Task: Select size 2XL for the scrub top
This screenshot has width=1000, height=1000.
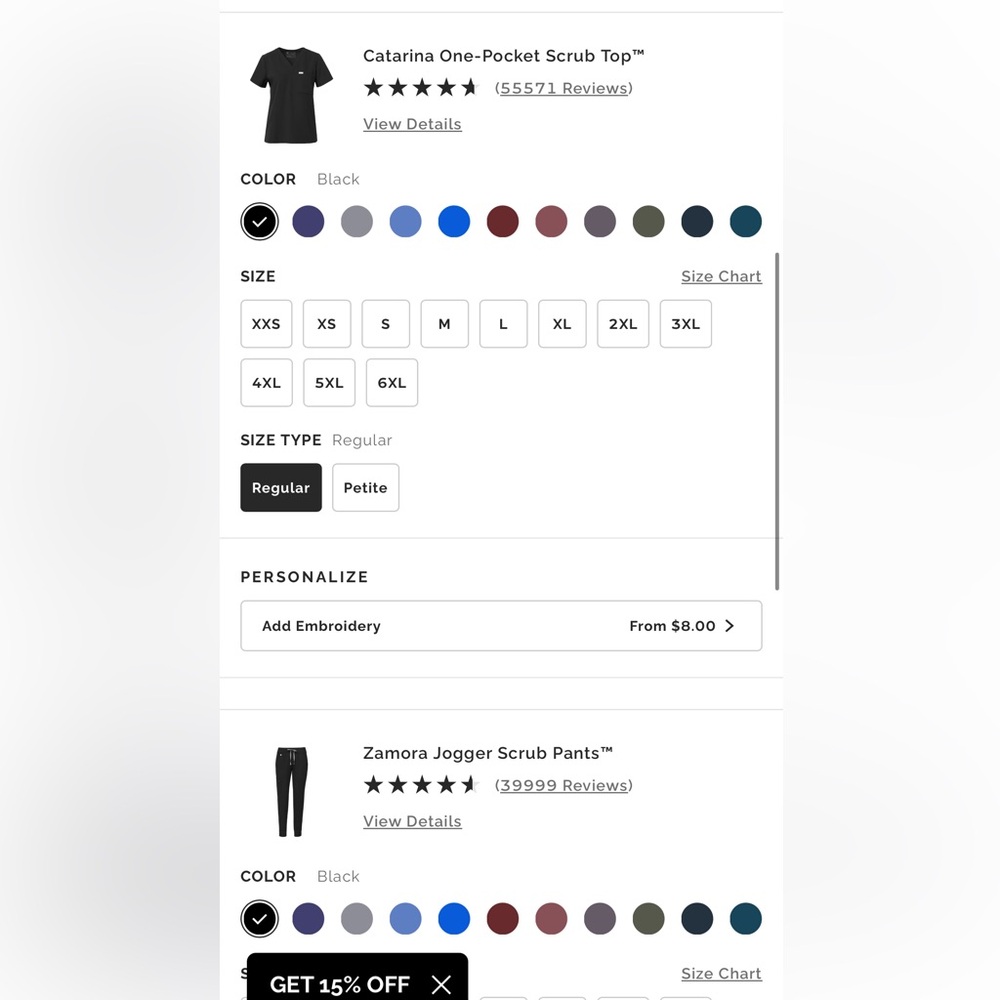Action: pyautogui.click(x=623, y=324)
